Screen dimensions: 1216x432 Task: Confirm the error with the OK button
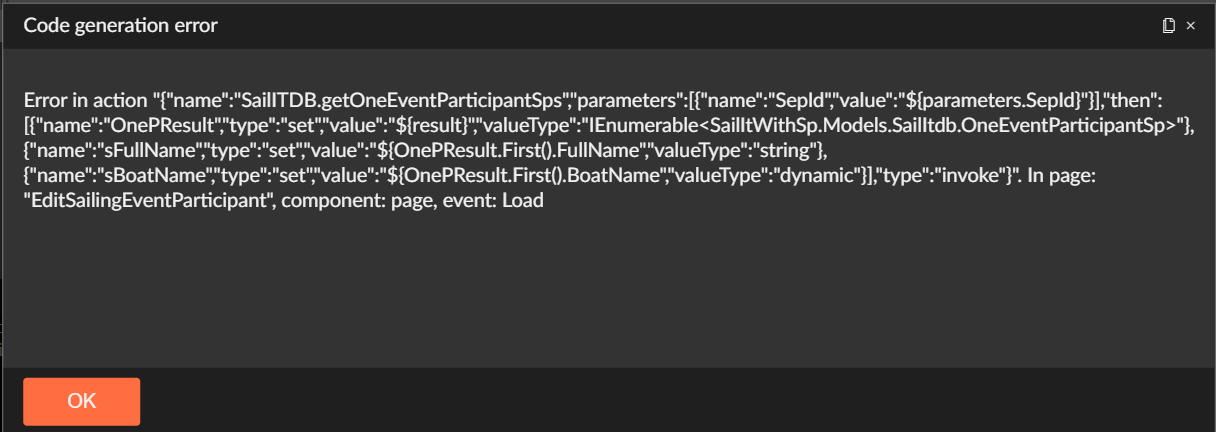[x=82, y=401]
